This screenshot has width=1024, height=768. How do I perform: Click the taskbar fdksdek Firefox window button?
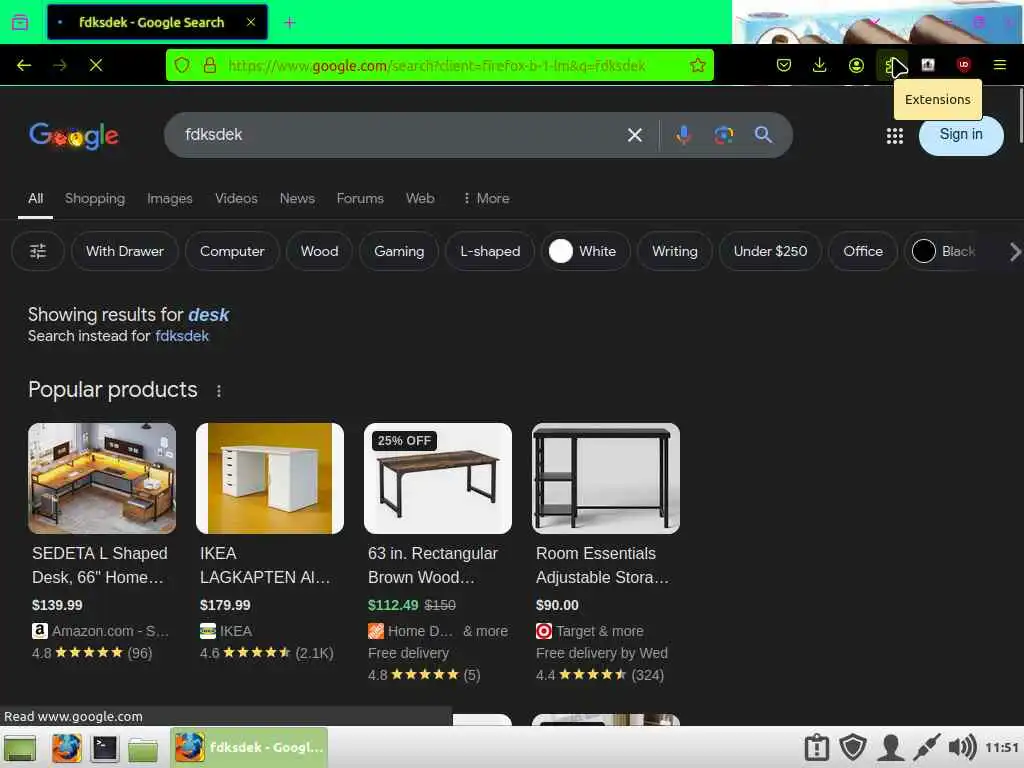249,747
